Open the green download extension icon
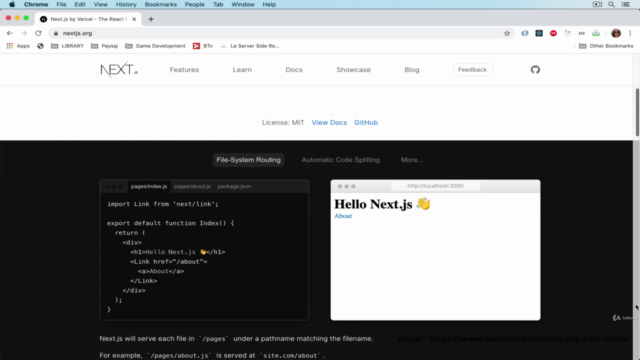 (x=596, y=33)
